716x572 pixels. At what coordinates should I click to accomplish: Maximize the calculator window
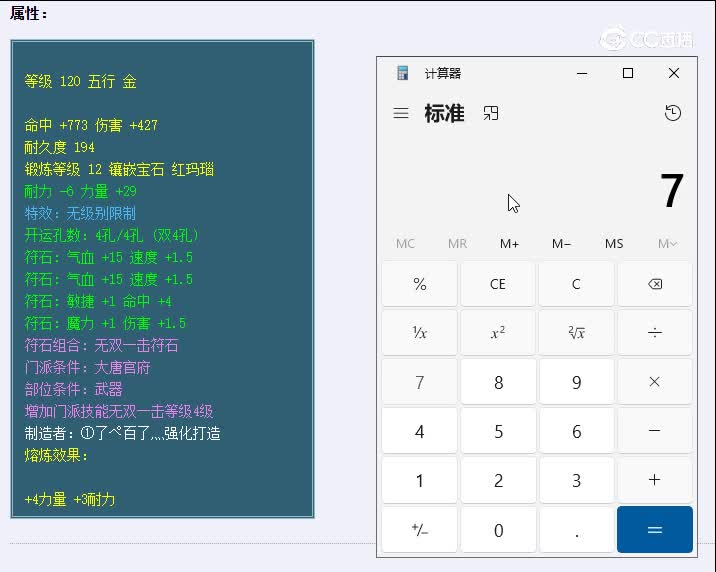click(x=628, y=73)
